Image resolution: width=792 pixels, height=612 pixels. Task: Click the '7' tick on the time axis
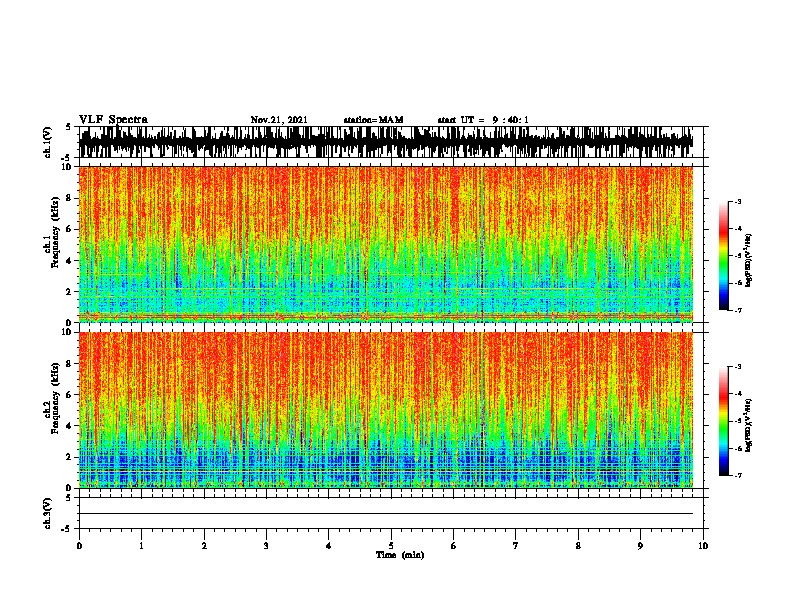pos(516,546)
